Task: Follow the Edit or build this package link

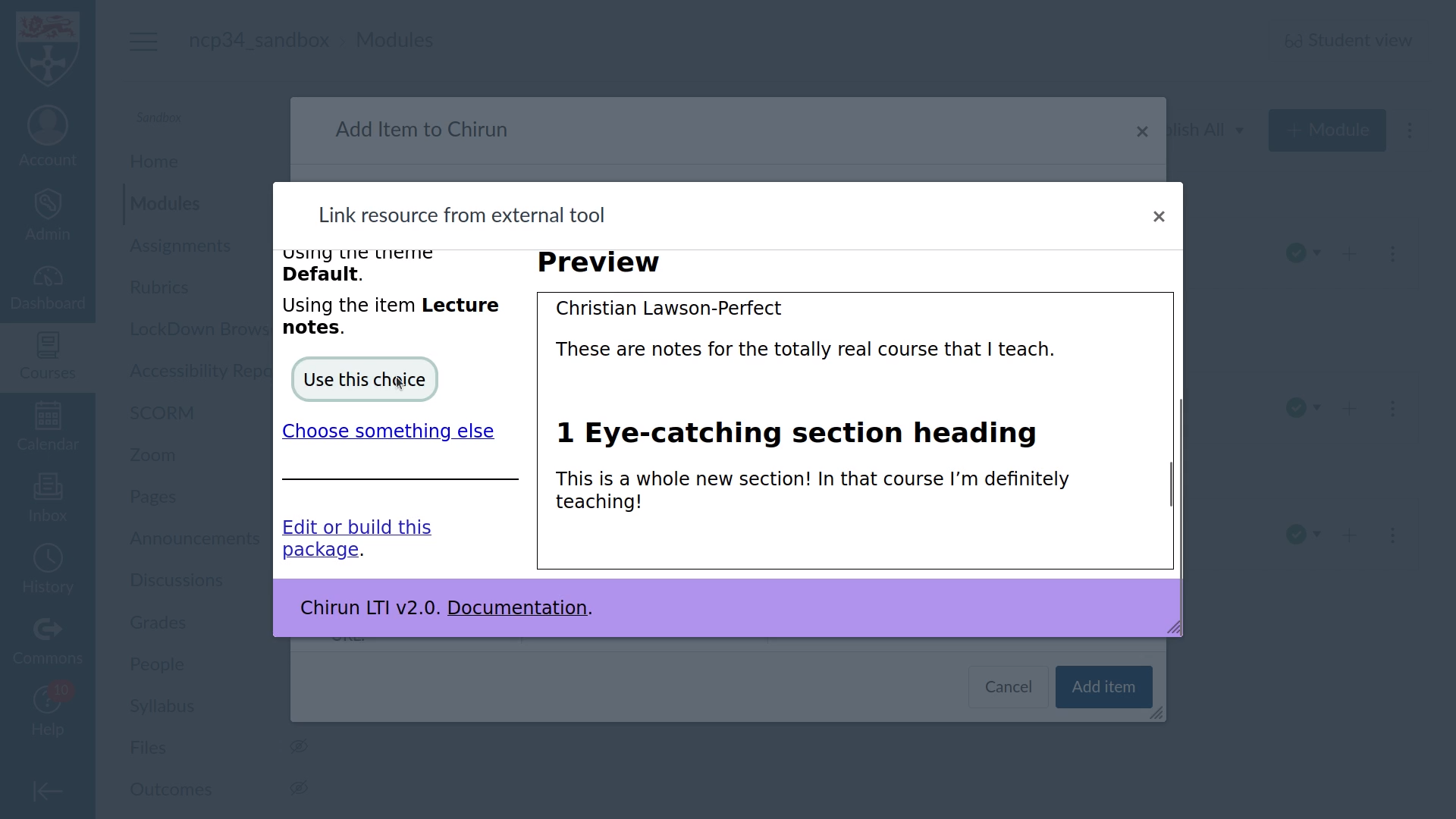Action: click(356, 538)
